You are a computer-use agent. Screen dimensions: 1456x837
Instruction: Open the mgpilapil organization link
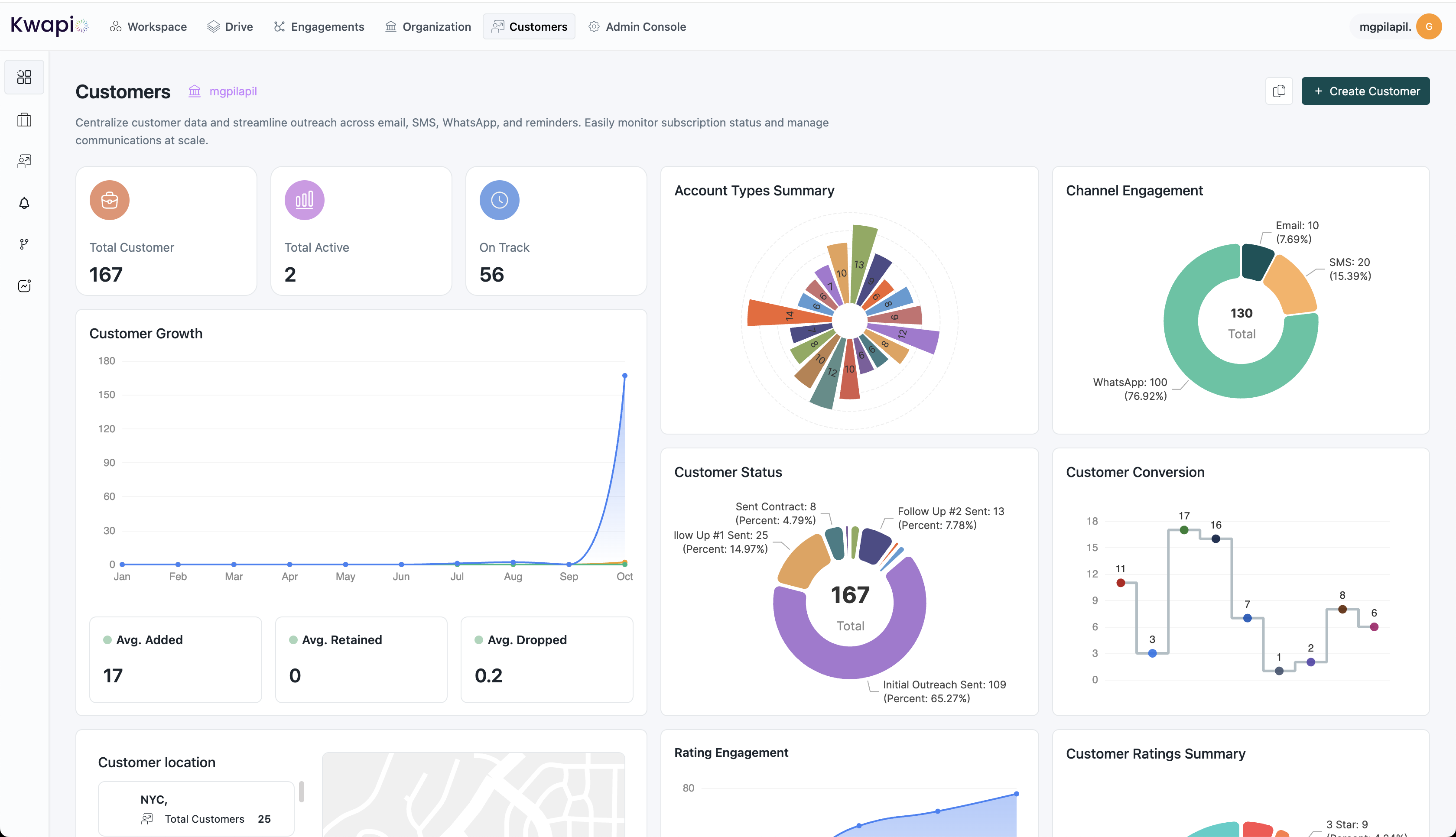coord(232,91)
